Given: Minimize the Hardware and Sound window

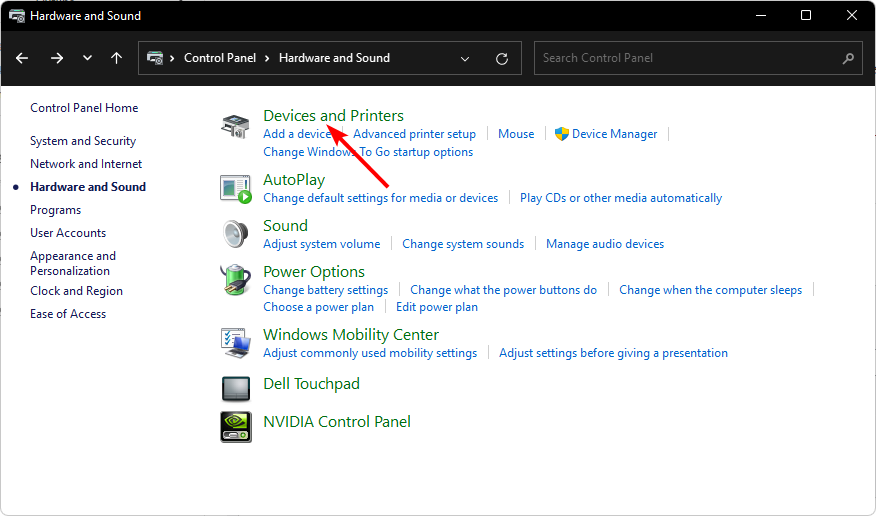Looking at the screenshot, I should click(760, 16).
